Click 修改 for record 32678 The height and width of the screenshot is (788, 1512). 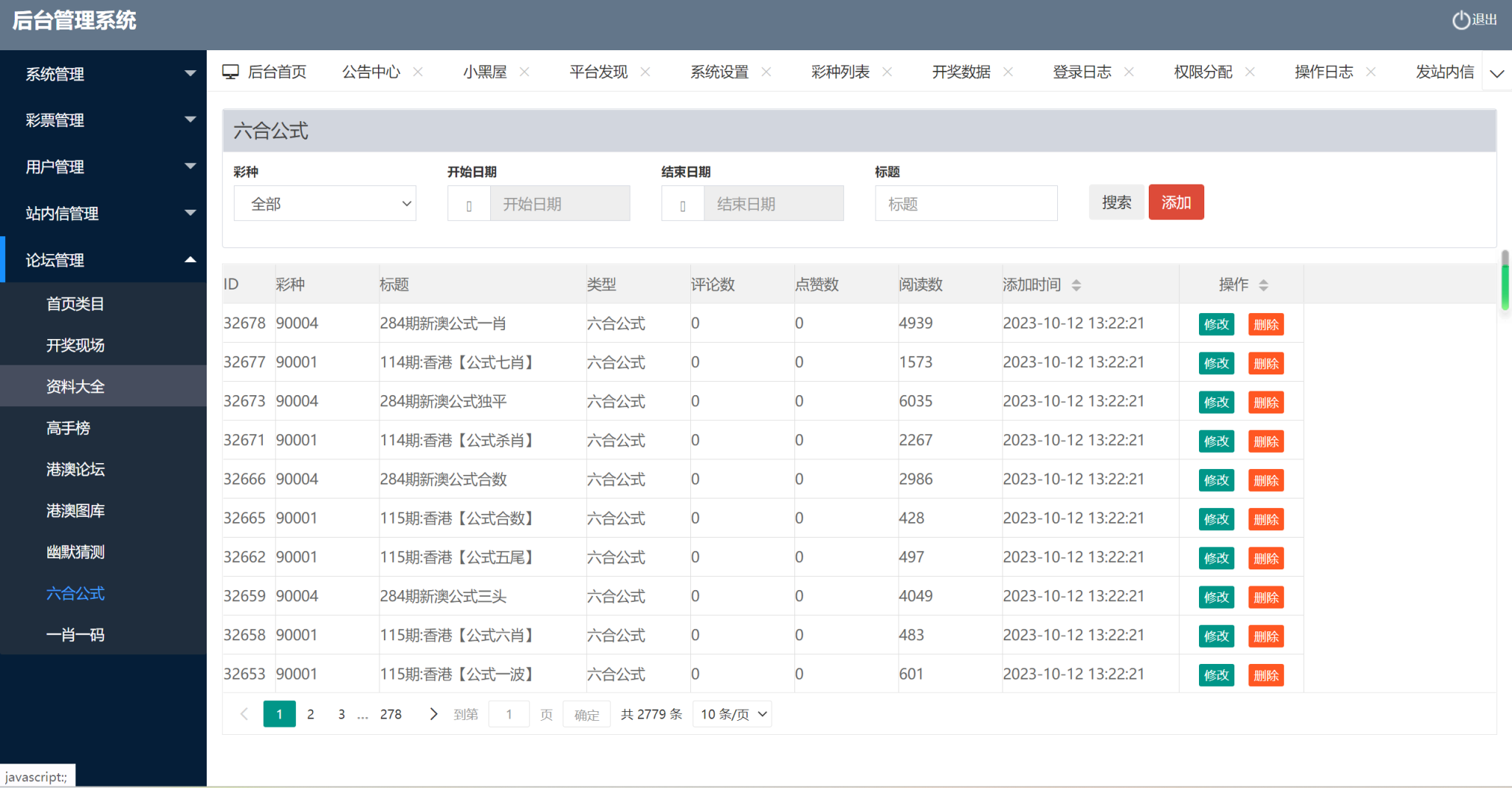point(1216,323)
